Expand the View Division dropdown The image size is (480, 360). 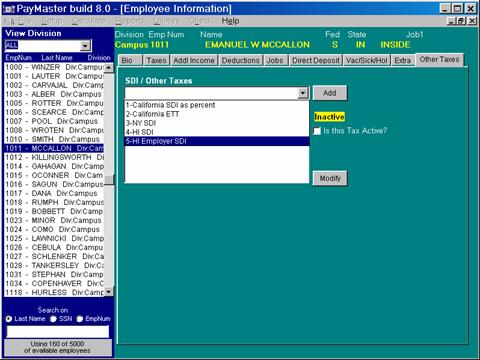pos(85,46)
